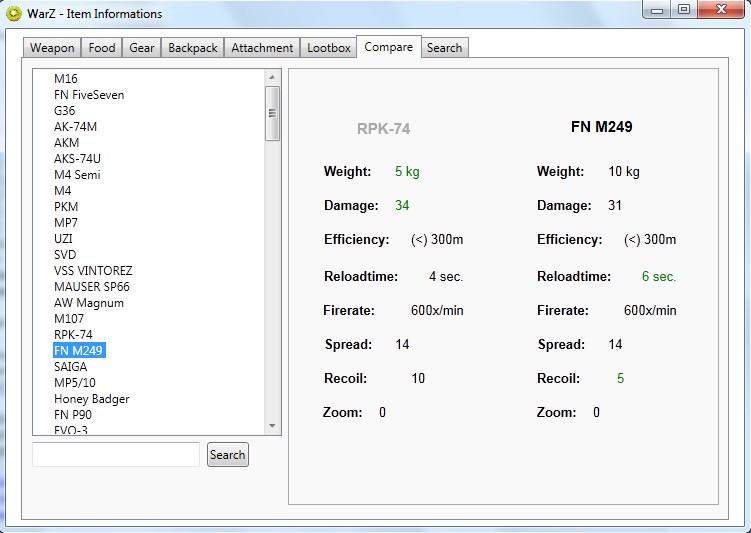751x533 pixels.
Task: Select AKM in the weapon list
Action: [x=67, y=143]
